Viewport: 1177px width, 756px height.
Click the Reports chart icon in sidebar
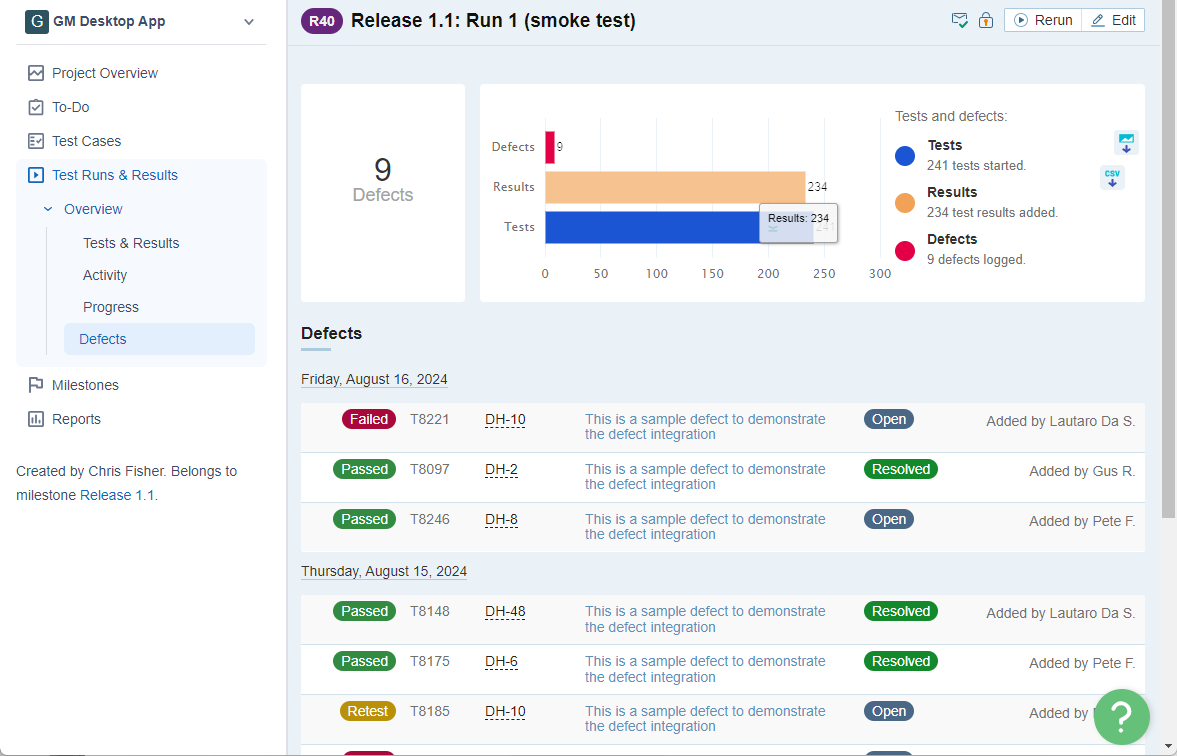[36, 419]
